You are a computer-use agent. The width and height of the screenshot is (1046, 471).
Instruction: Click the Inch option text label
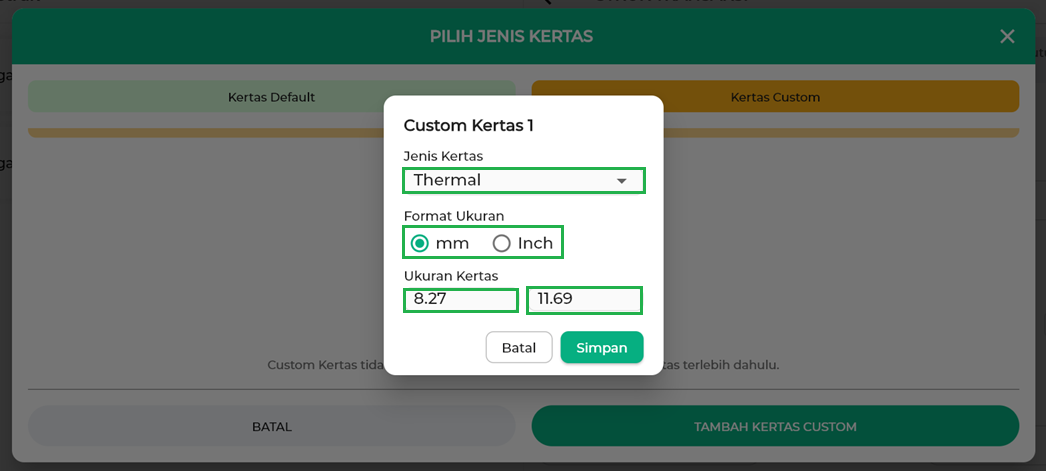[535, 243]
